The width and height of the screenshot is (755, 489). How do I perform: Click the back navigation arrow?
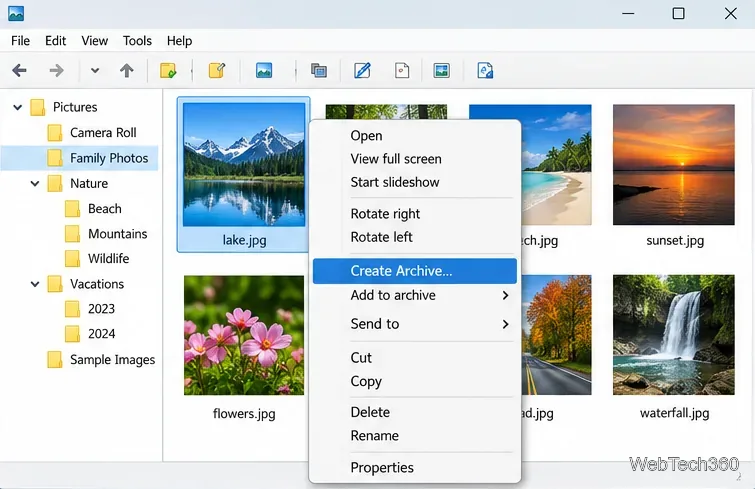pyautogui.click(x=19, y=71)
